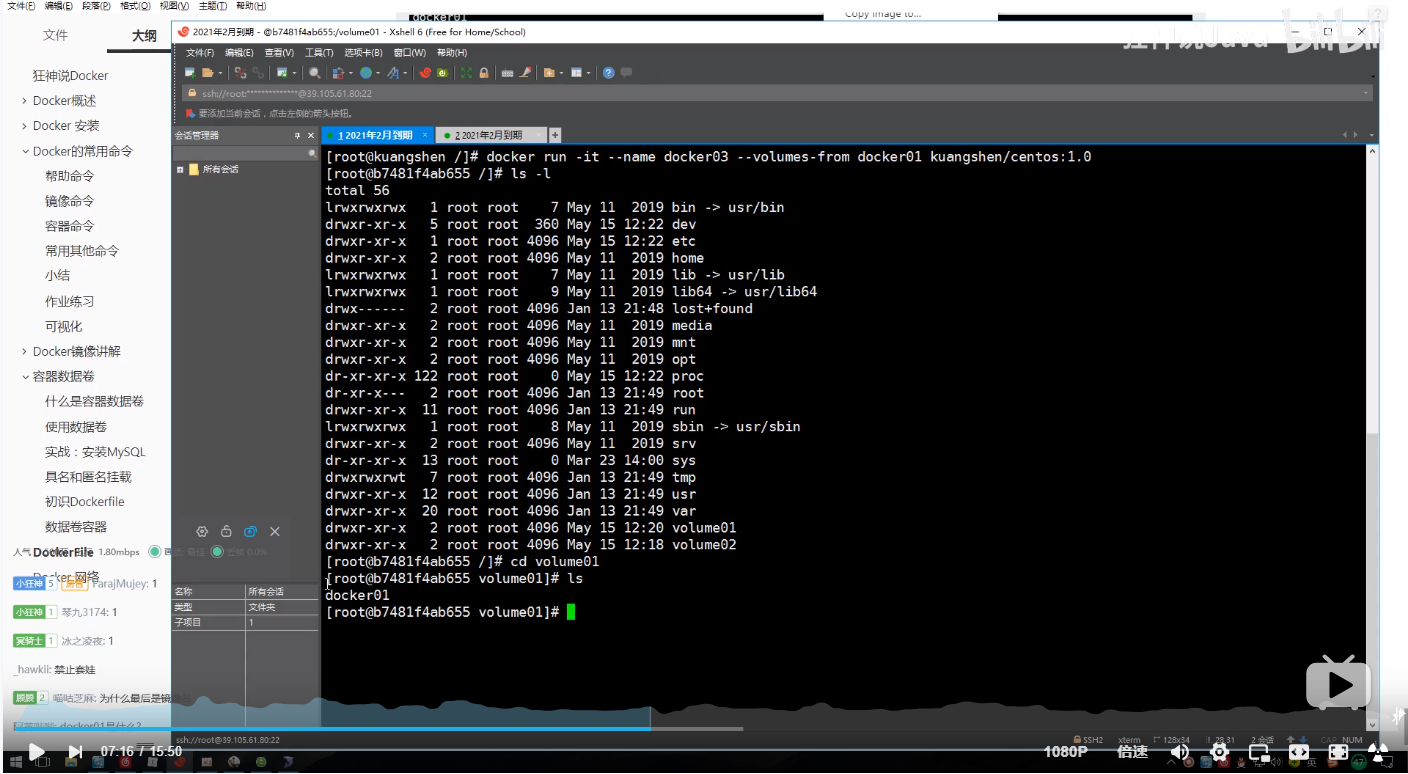Add a new session tab with plus button
The height and width of the screenshot is (774, 1408).
point(555,135)
